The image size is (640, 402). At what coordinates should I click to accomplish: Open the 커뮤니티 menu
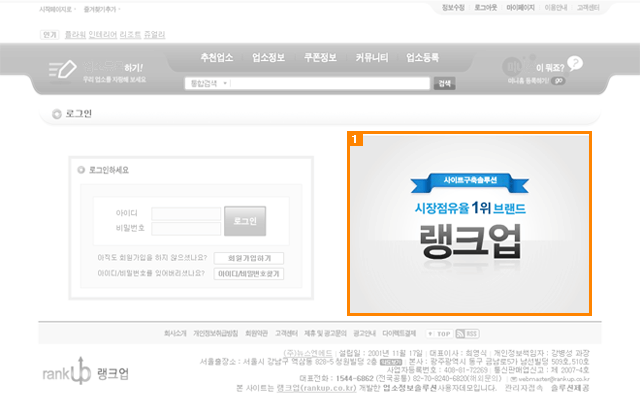[371, 58]
